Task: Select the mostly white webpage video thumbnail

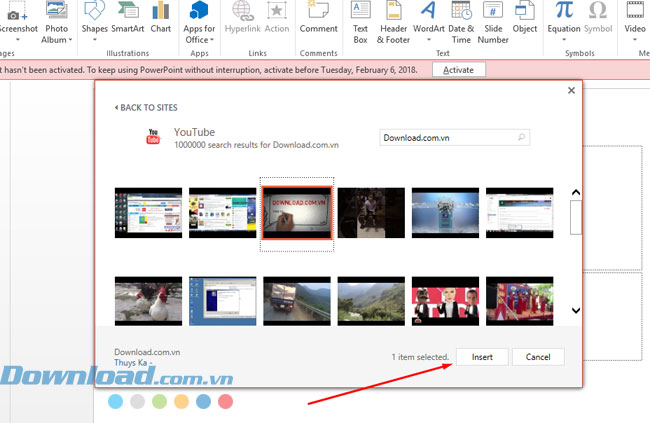Action: 519,213
